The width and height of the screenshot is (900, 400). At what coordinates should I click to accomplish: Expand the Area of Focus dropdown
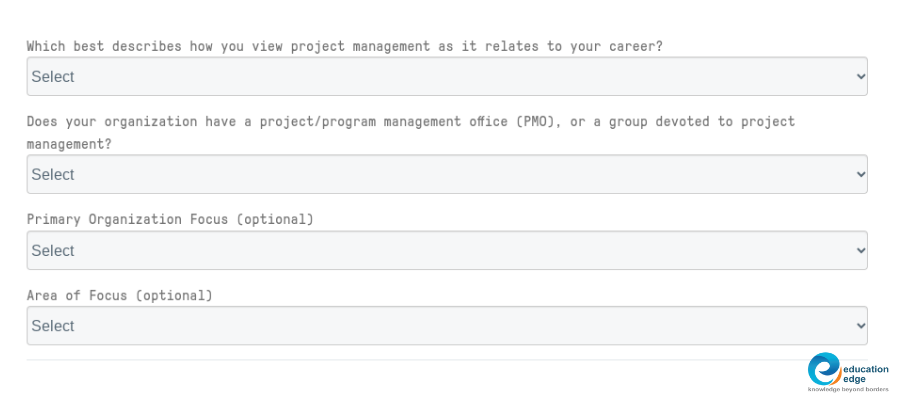446,326
